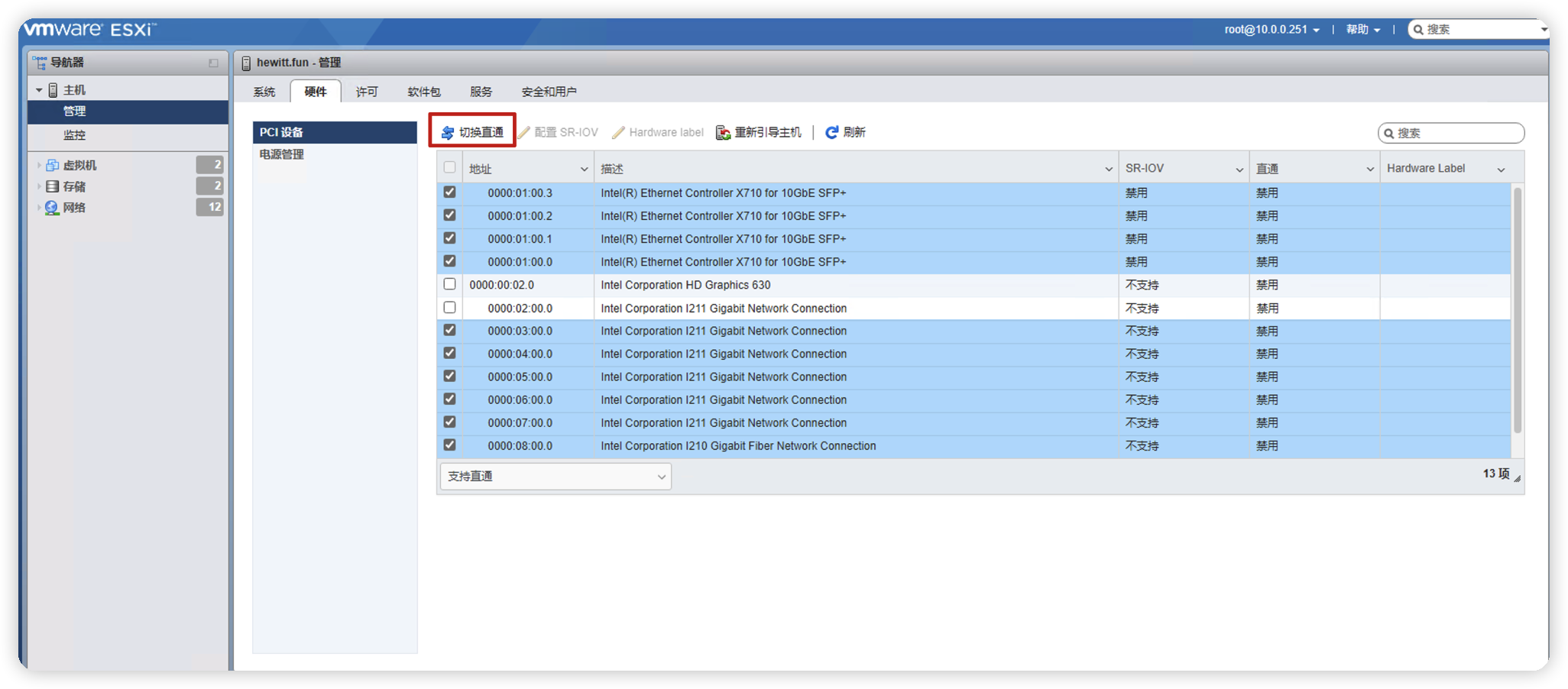Screen dimensions: 1568x689
Task: Click Intel Corporation HD Graphics 630 description
Action: click(x=685, y=285)
